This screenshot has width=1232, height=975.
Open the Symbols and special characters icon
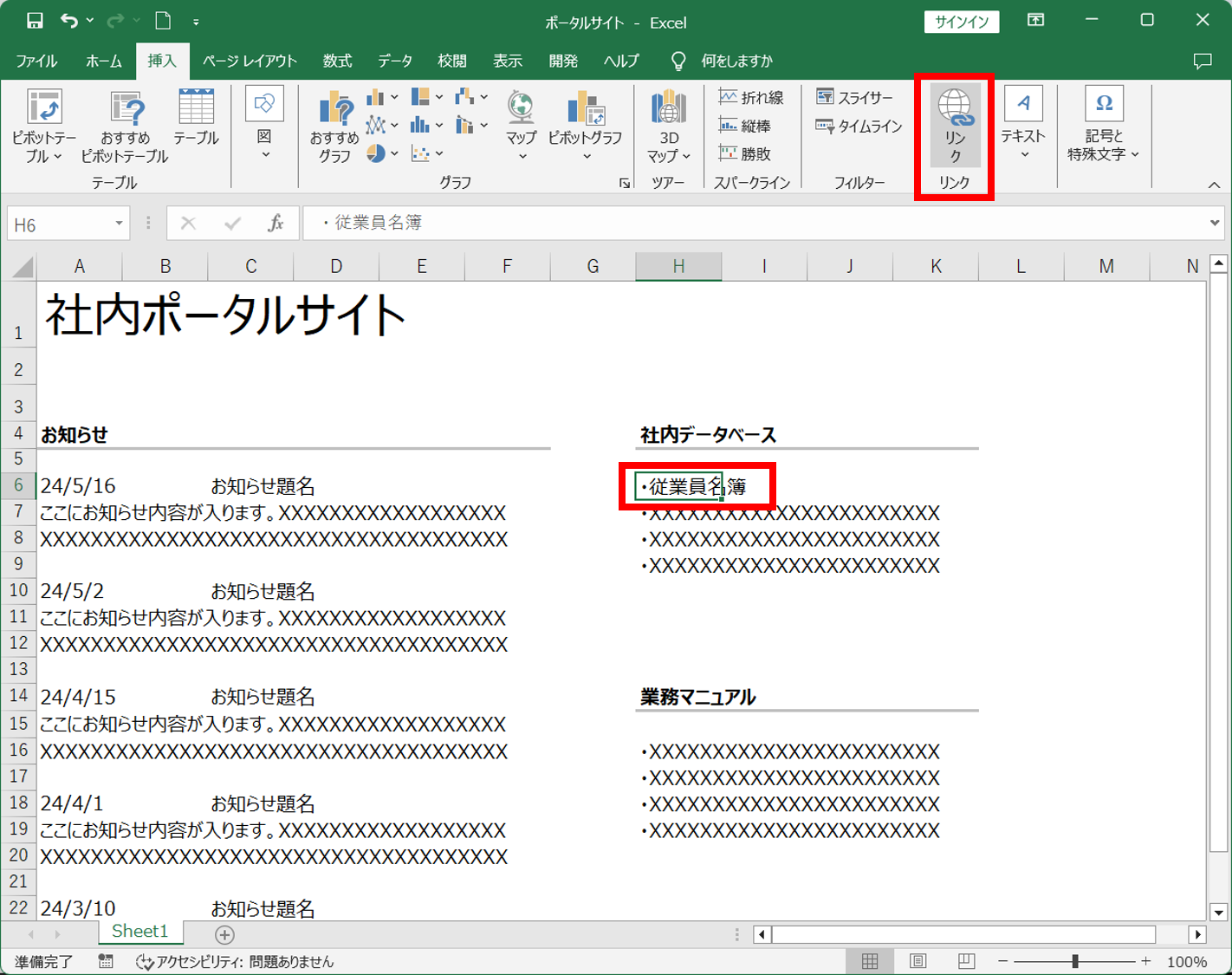click(1103, 105)
